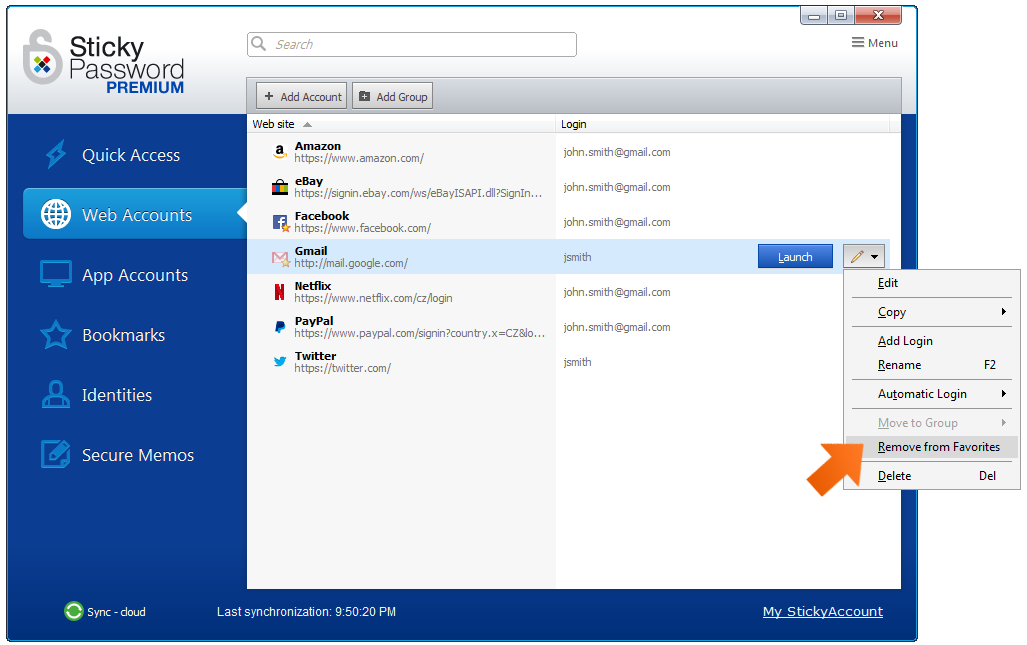Go to the Identities section
Viewport: 1027px width, 645px height.
pyautogui.click(x=117, y=394)
